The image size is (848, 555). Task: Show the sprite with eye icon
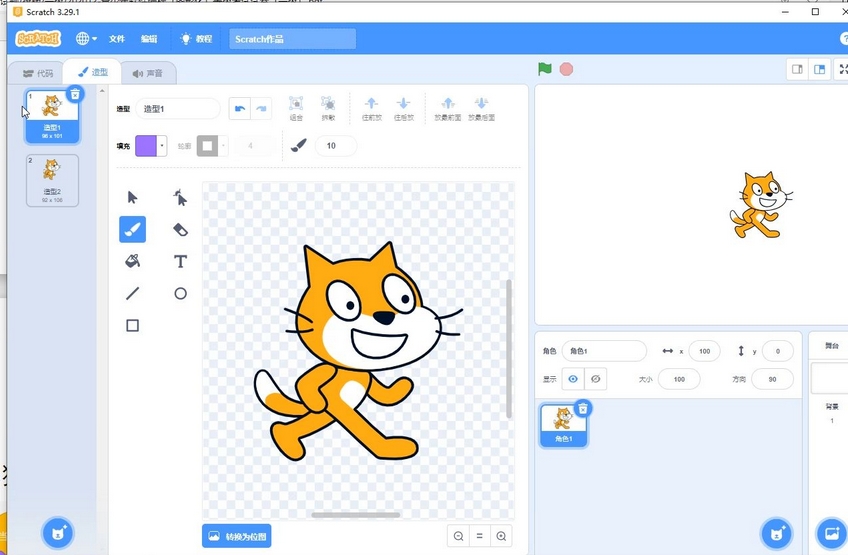point(573,379)
